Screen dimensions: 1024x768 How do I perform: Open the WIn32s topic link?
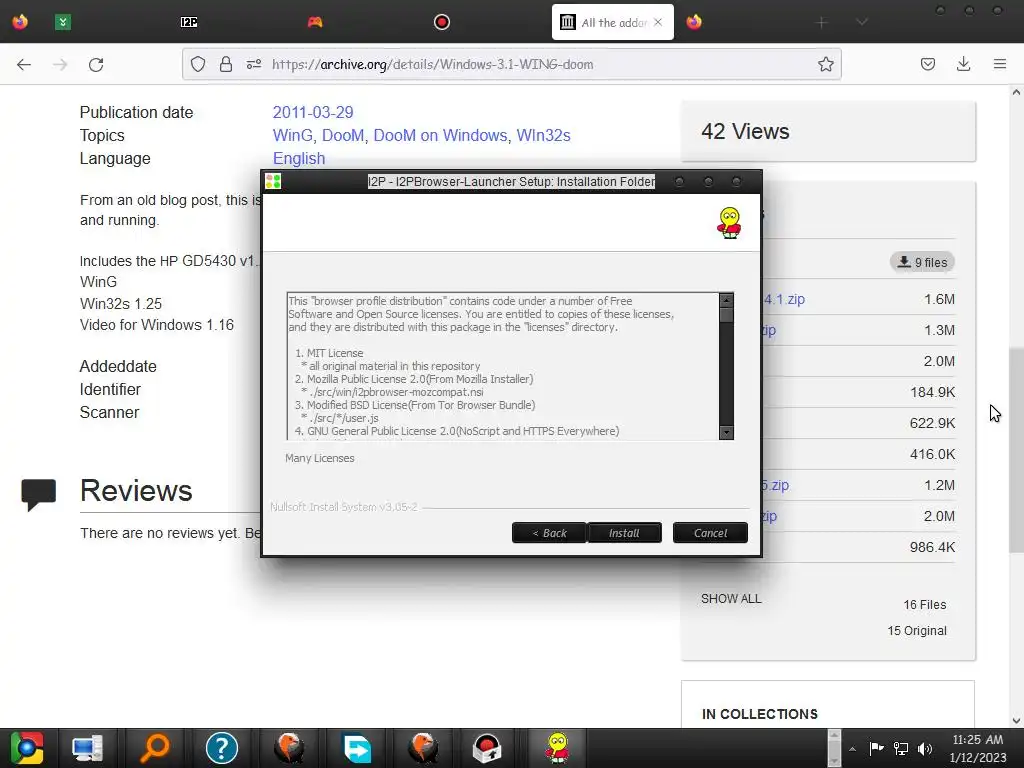pos(543,135)
